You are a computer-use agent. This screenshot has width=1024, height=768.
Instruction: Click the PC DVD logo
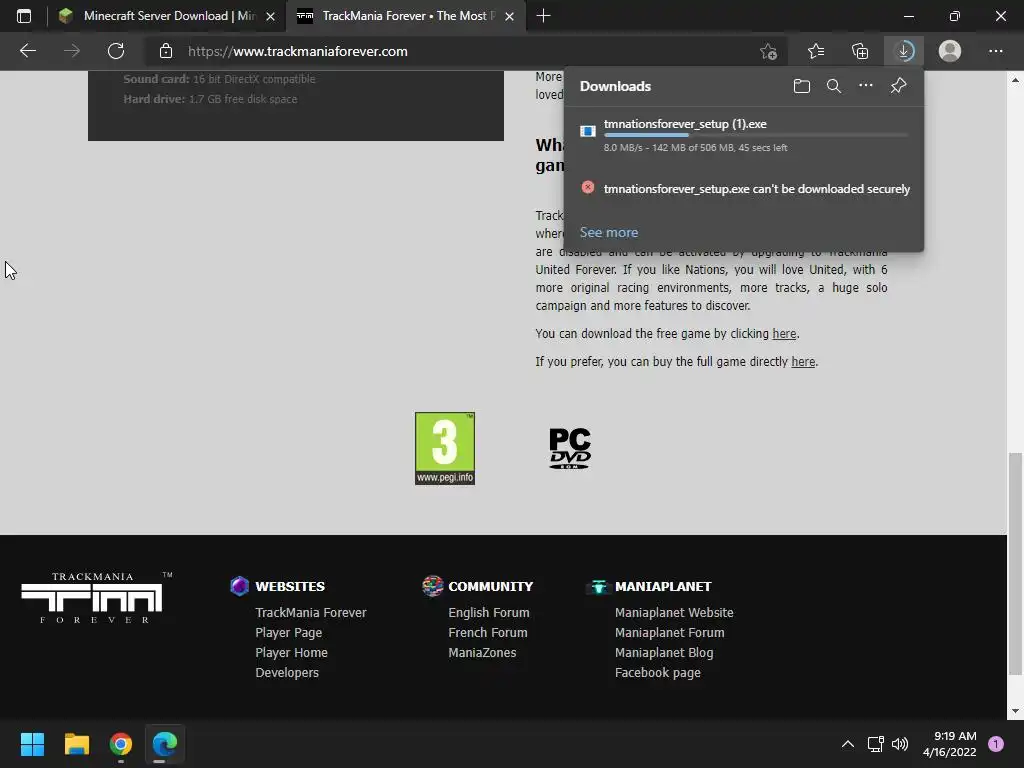(569, 448)
